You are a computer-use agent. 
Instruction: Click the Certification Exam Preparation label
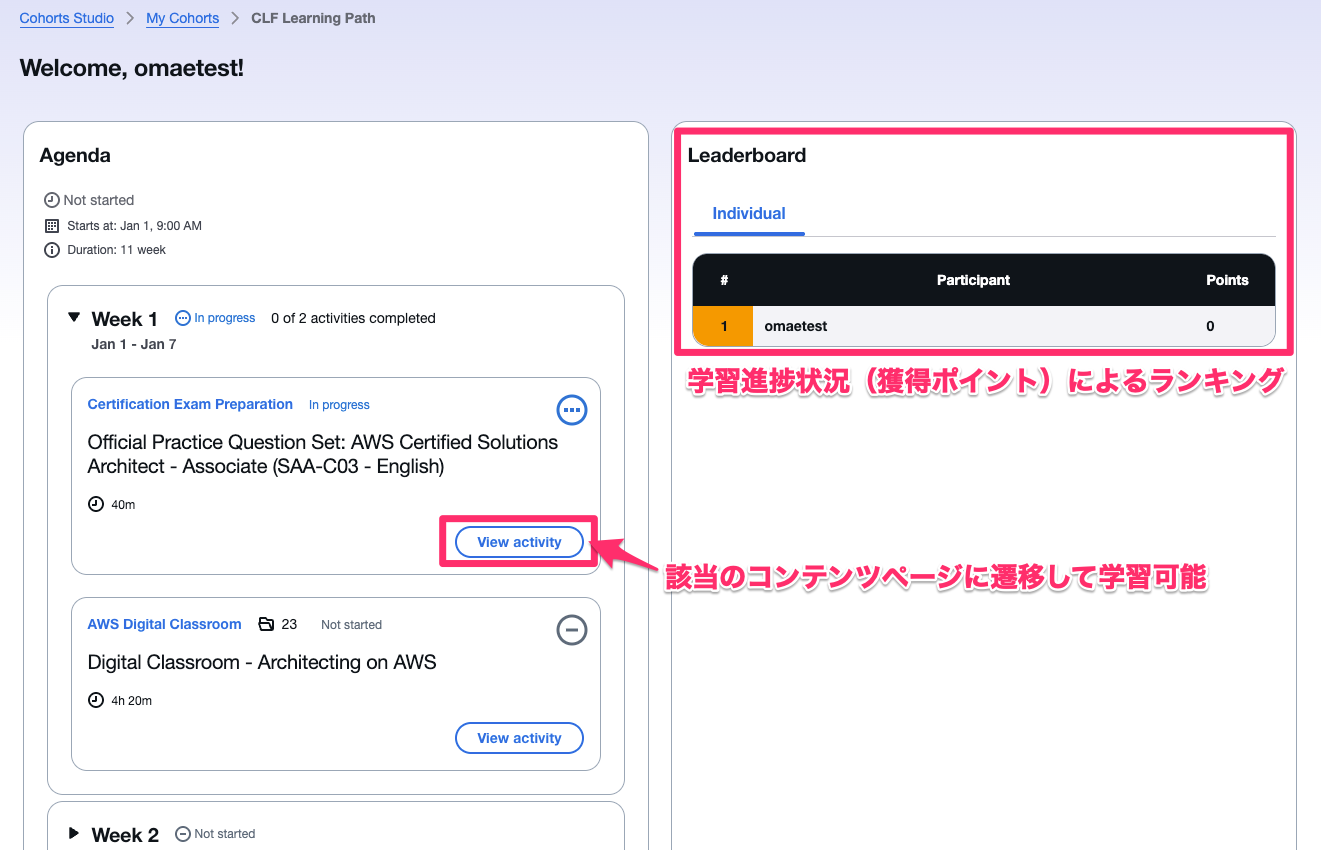190,404
